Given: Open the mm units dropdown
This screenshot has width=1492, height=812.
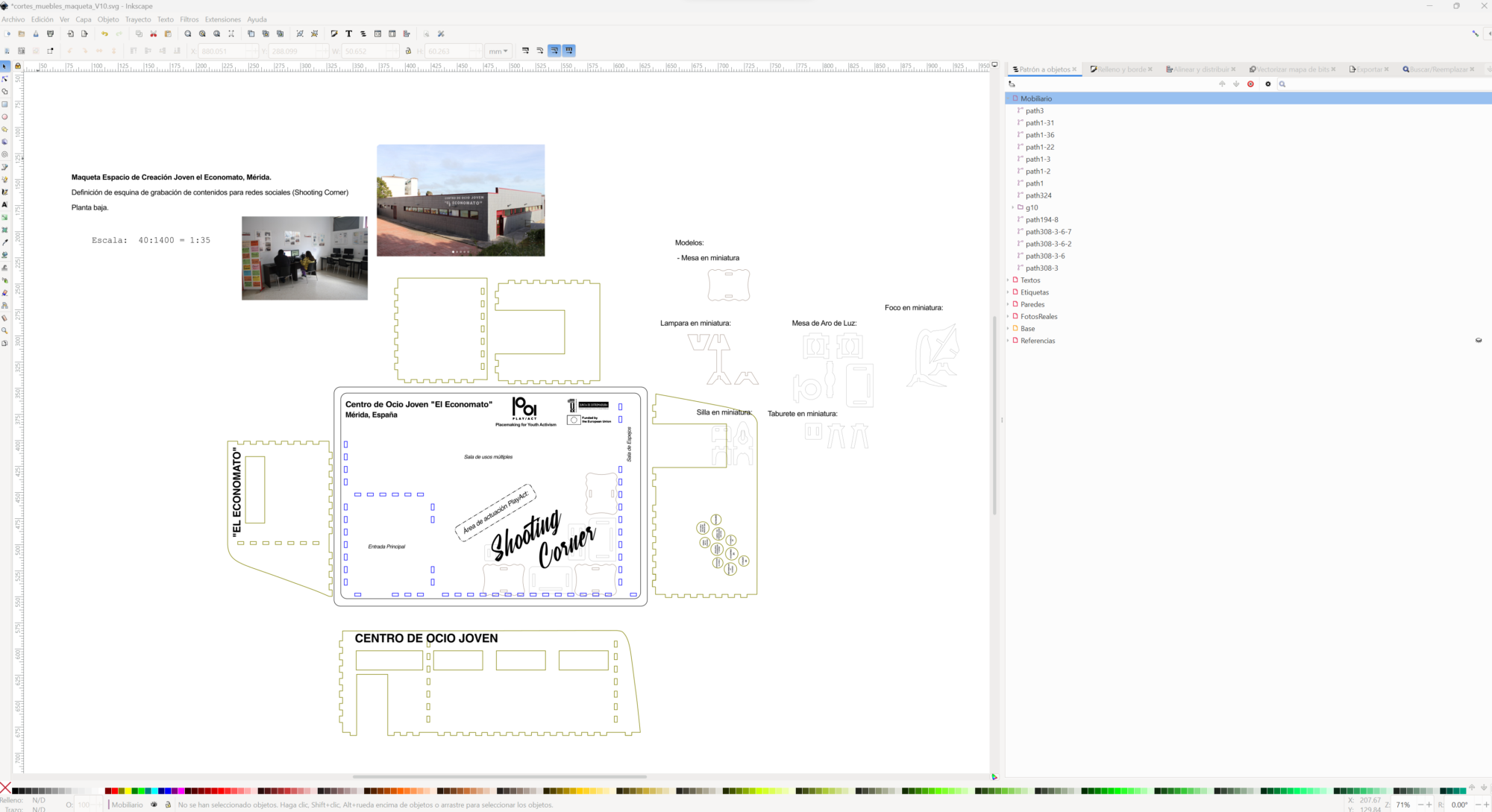Looking at the screenshot, I should click(497, 51).
